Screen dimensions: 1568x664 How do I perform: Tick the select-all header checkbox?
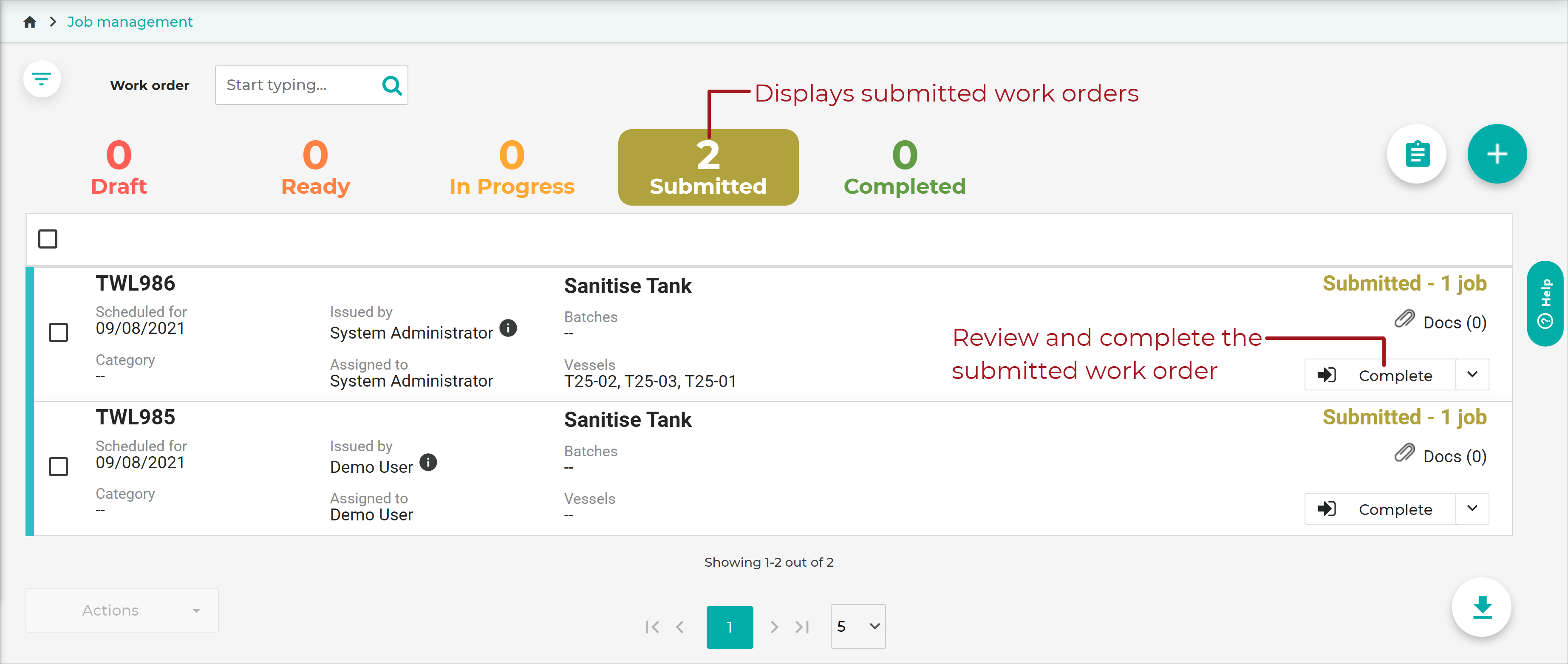pyautogui.click(x=48, y=239)
